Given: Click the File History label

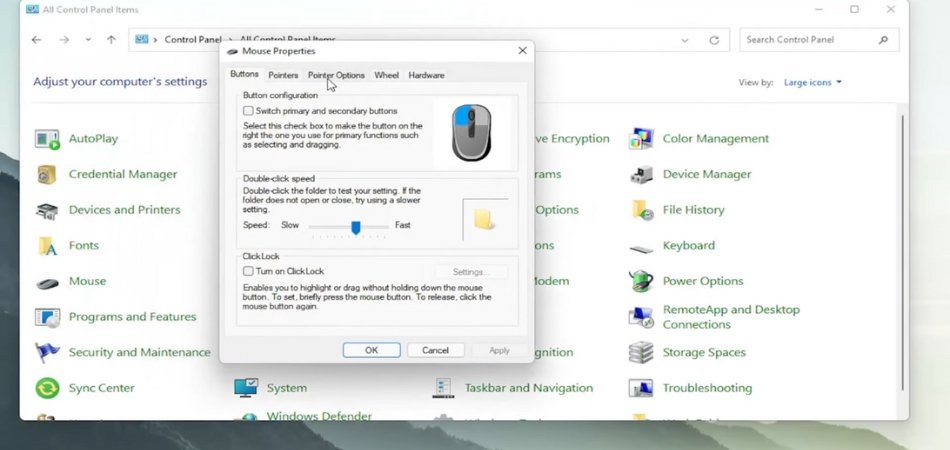Looking at the screenshot, I should [694, 210].
